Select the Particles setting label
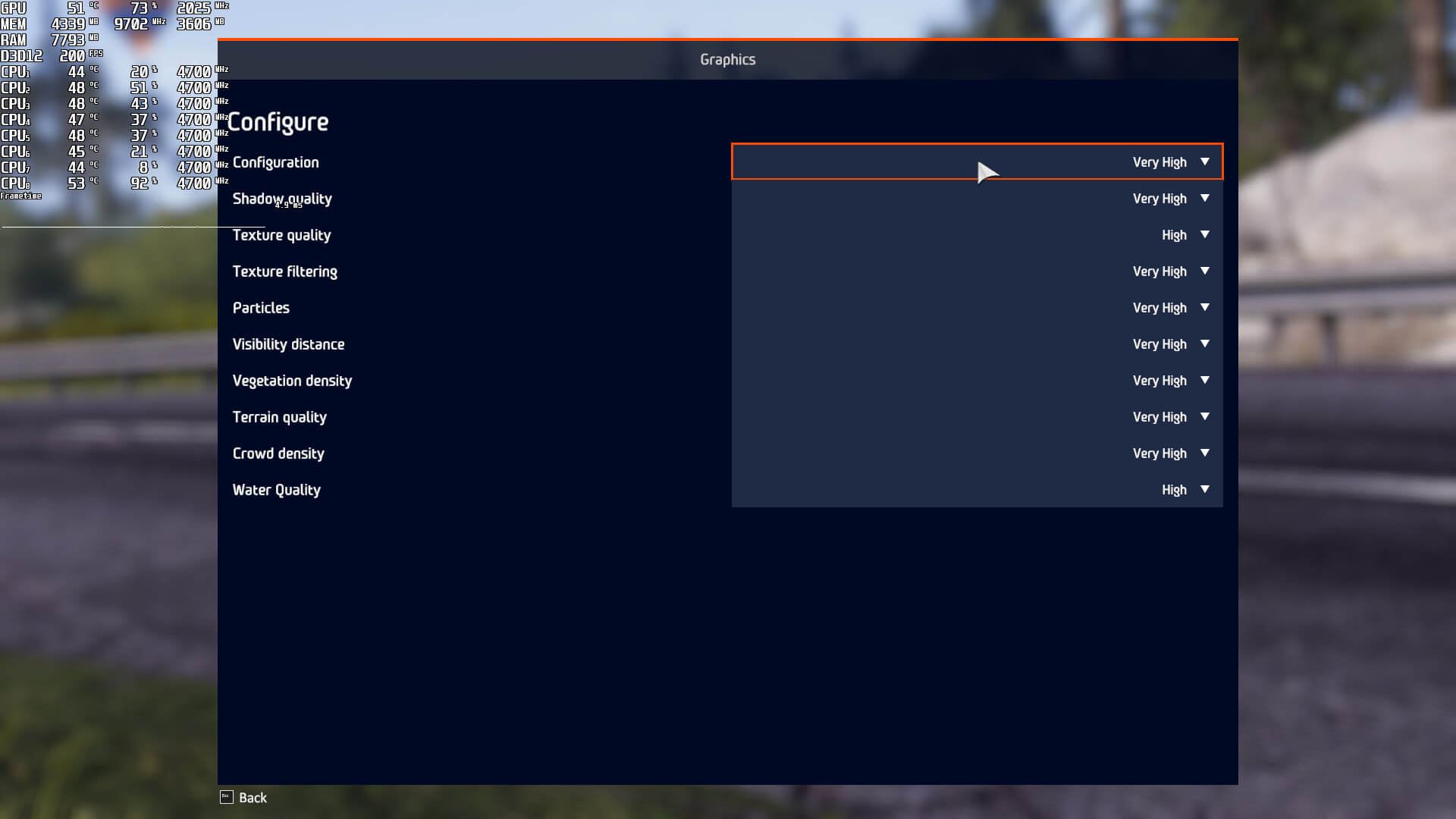The width and height of the screenshot is (1456, 819). tap(261, 308)
